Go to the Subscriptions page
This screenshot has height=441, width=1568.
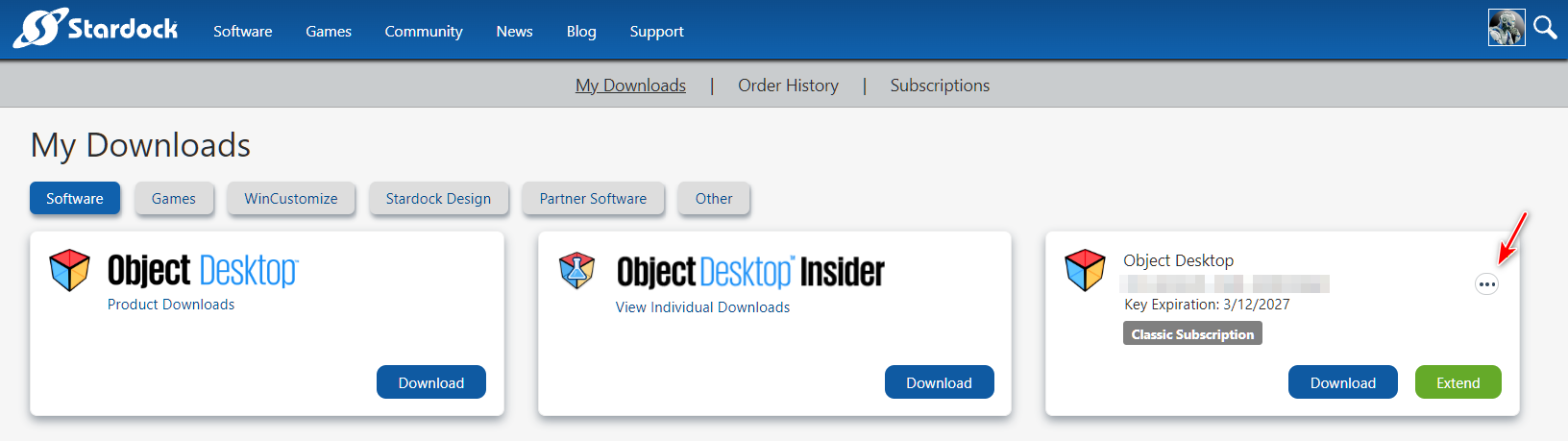click(940, 86)
